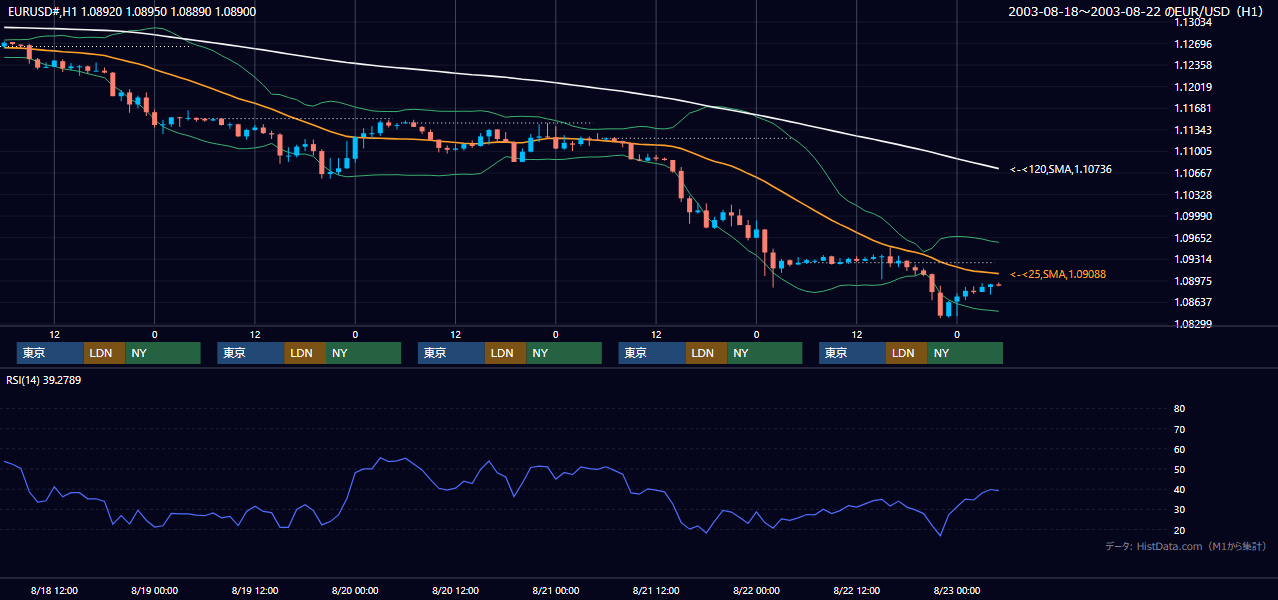This screenshot has width=1278, height=600.
Task: Select the rightmost NY session block
Action: pos(964,353)
